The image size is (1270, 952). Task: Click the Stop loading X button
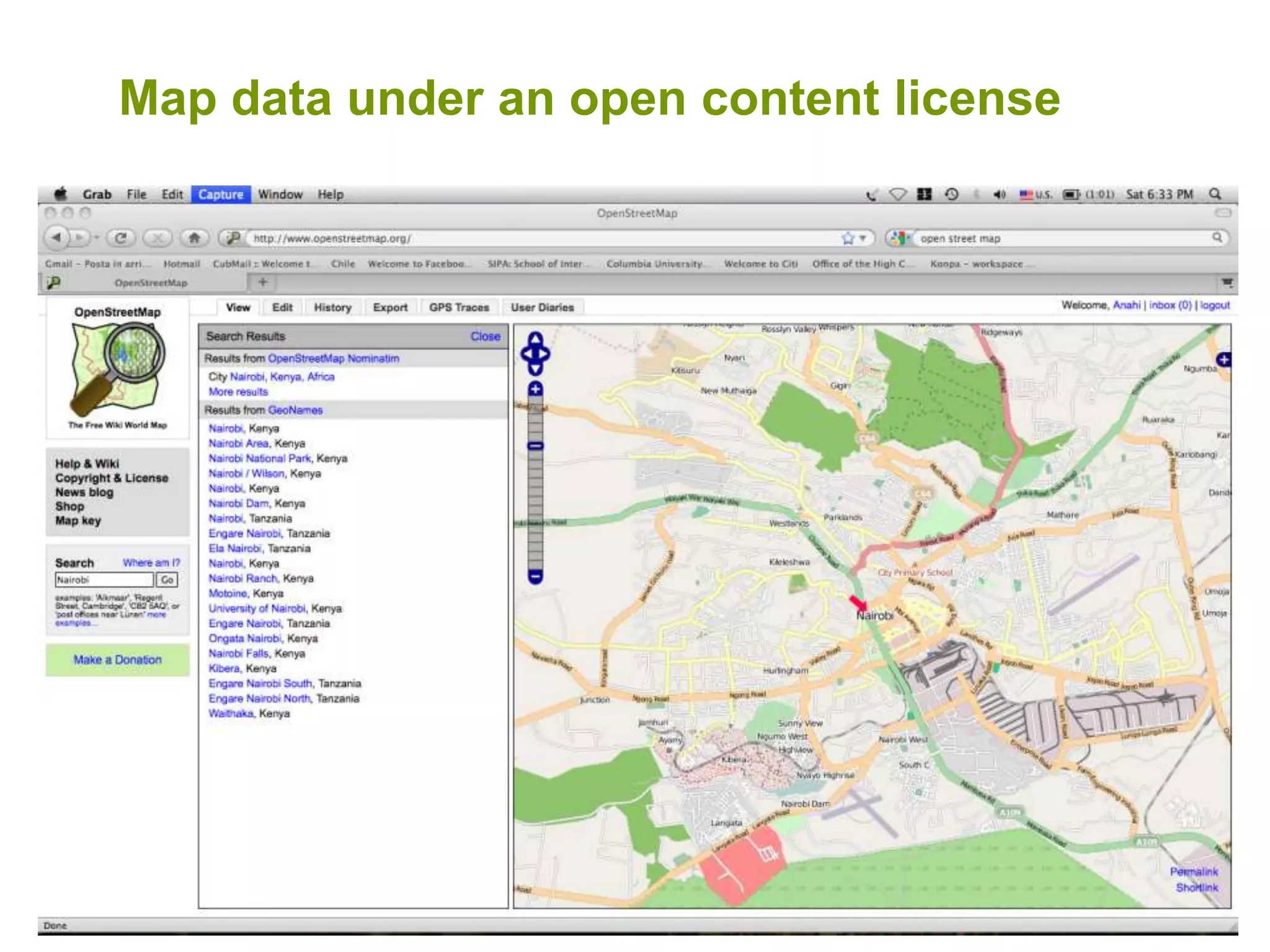tap(158, 237)
